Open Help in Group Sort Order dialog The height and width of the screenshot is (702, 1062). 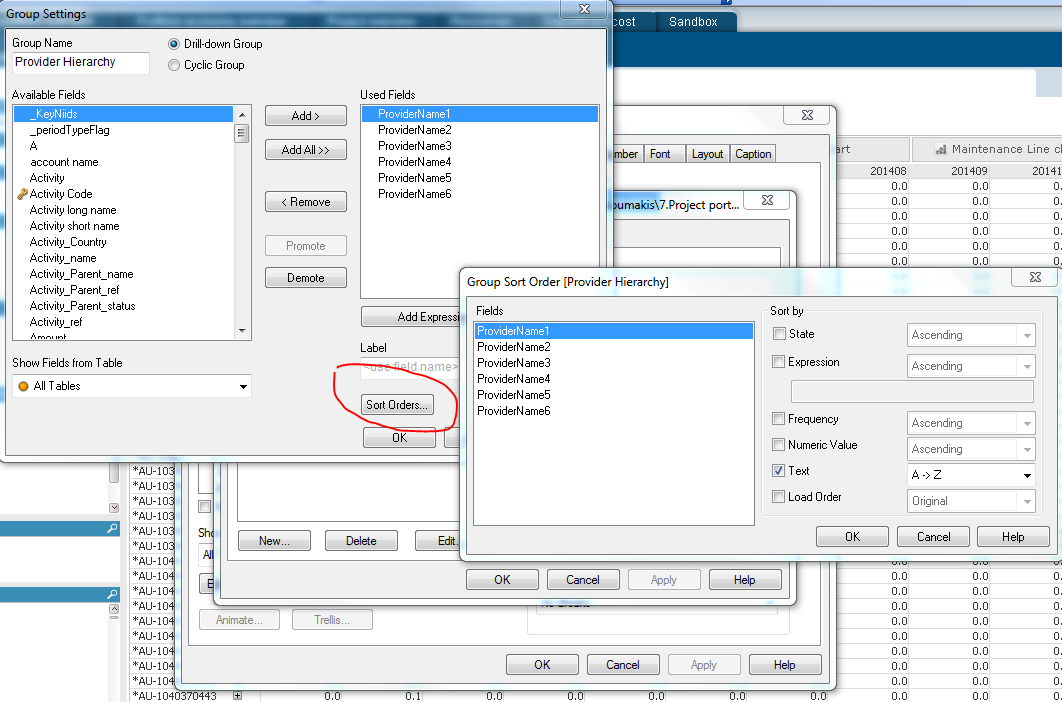tap(1013, 537)
